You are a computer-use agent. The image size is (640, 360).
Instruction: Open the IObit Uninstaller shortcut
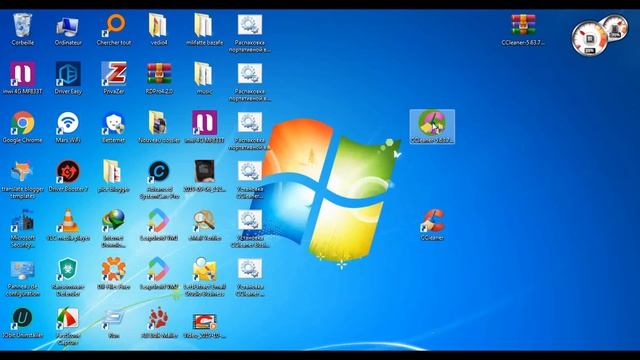point(22,323)
